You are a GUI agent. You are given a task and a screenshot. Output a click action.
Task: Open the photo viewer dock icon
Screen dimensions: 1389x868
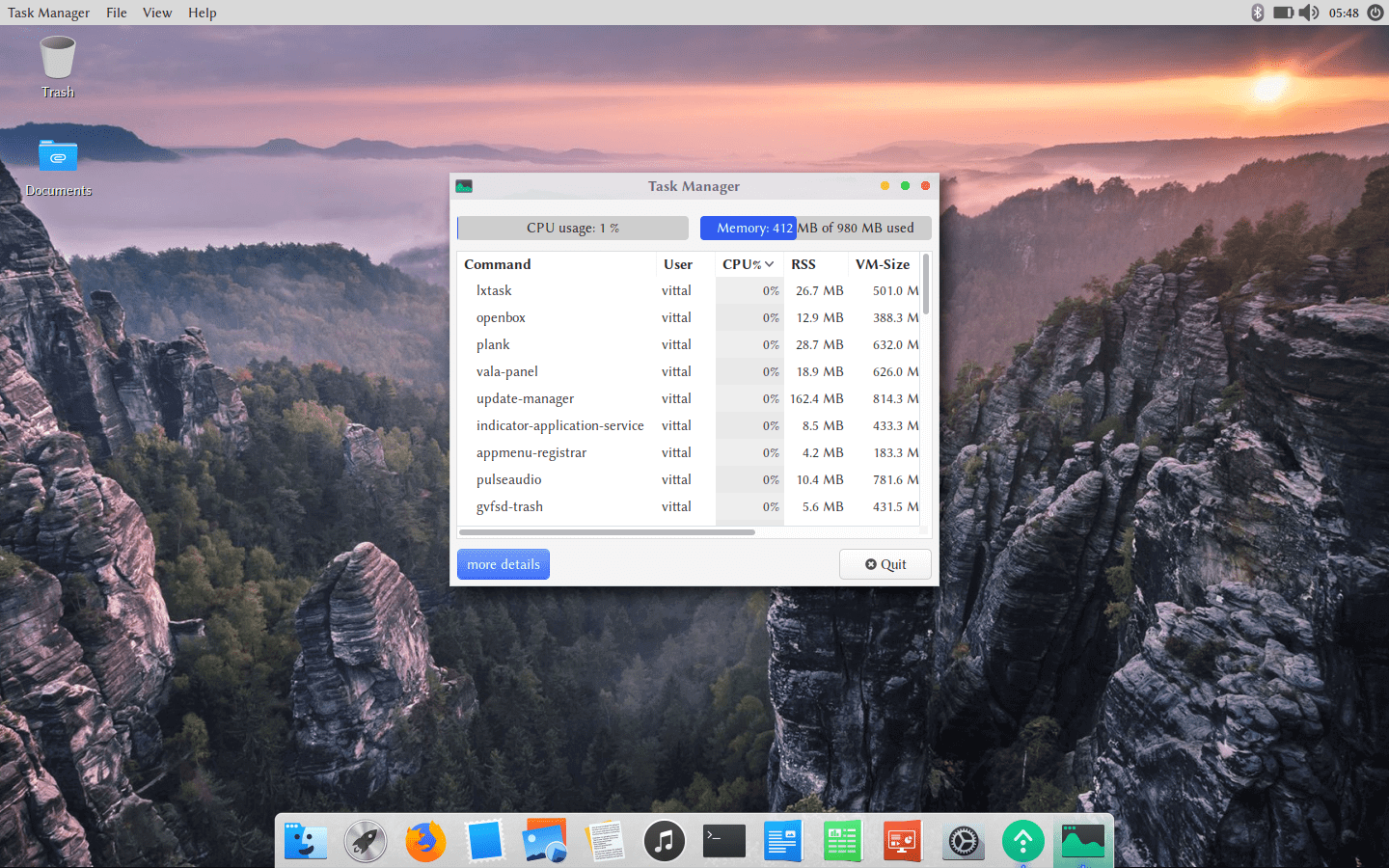pyautogui.click(x=545, y=841)
